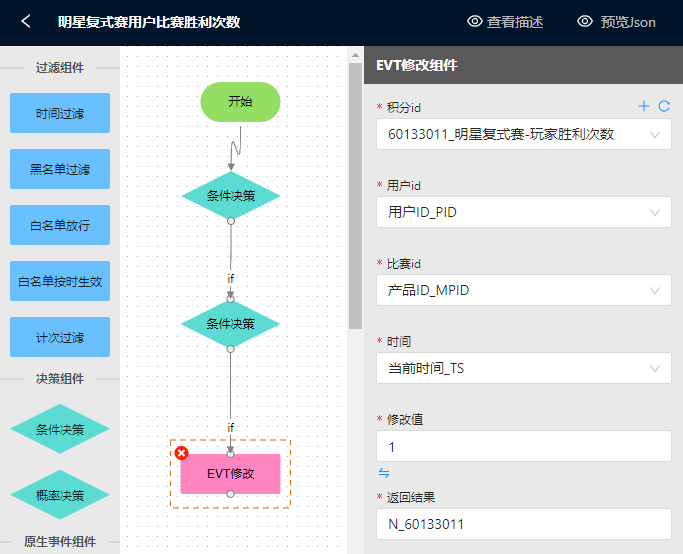Click the 修改值 input field
Viewport: 683px width, 554px height.
[x=523, y=446]
